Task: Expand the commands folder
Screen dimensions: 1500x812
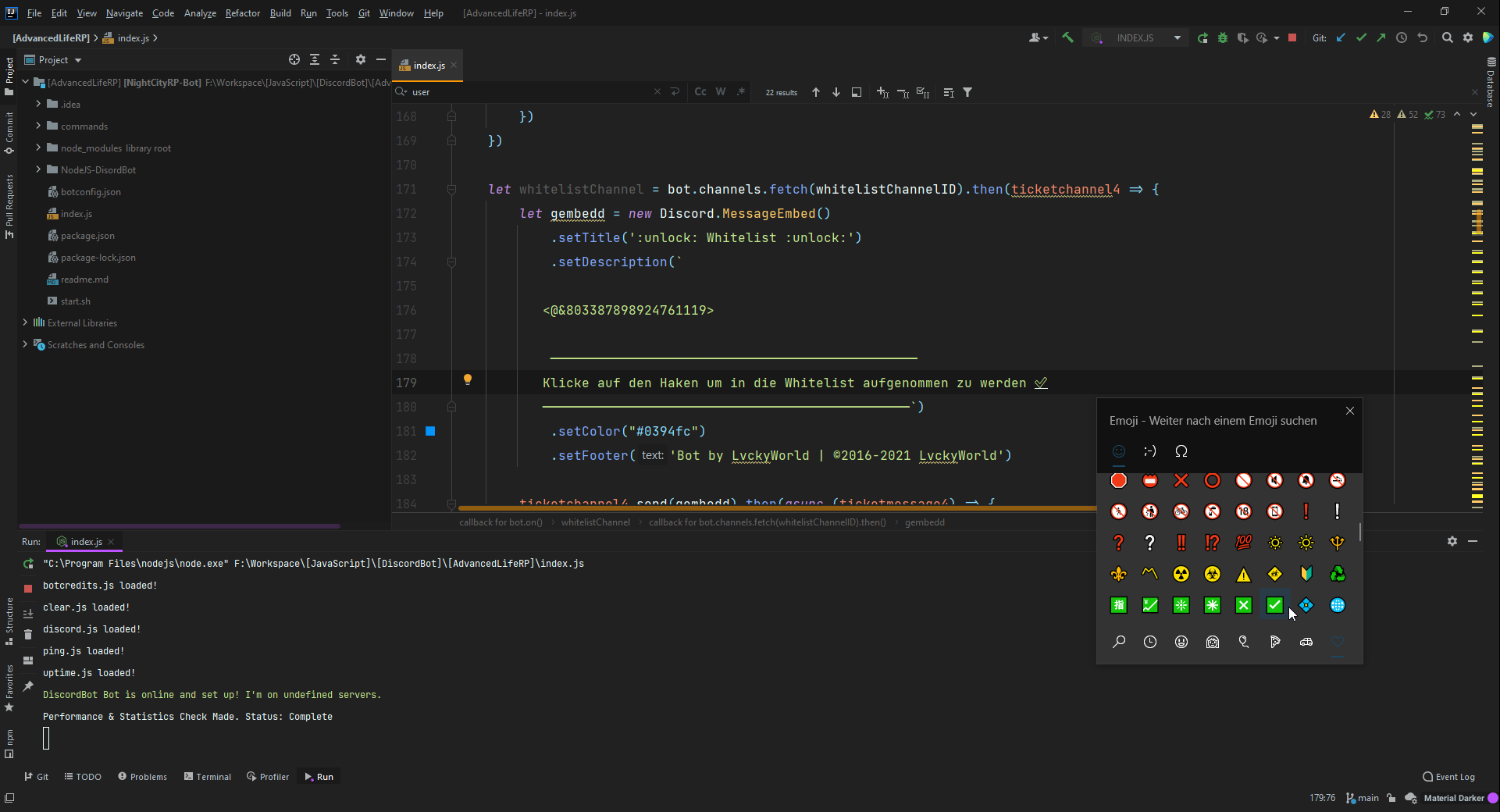Action: 38,126
